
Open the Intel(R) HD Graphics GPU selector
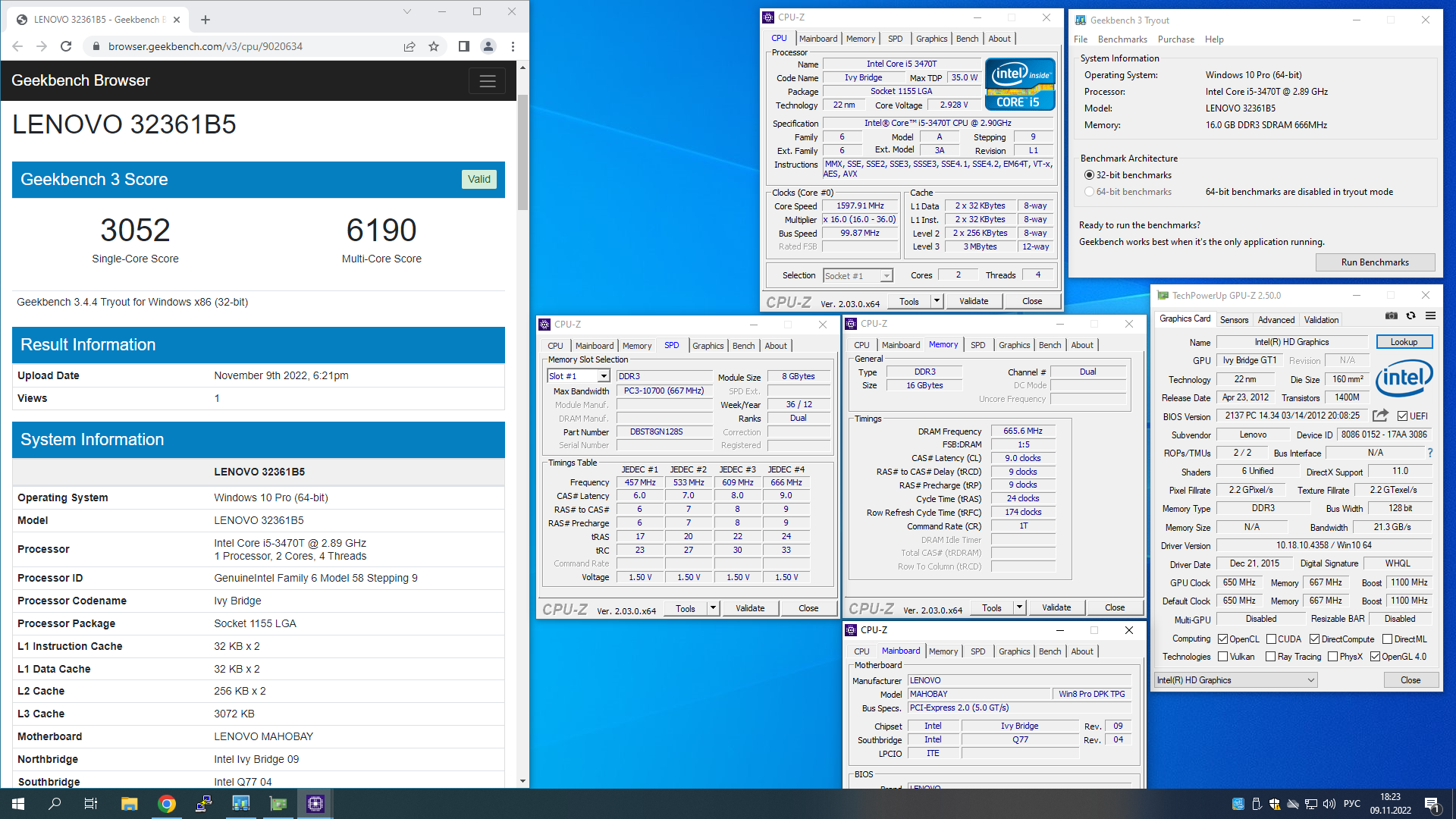[x=1235, y=680]
